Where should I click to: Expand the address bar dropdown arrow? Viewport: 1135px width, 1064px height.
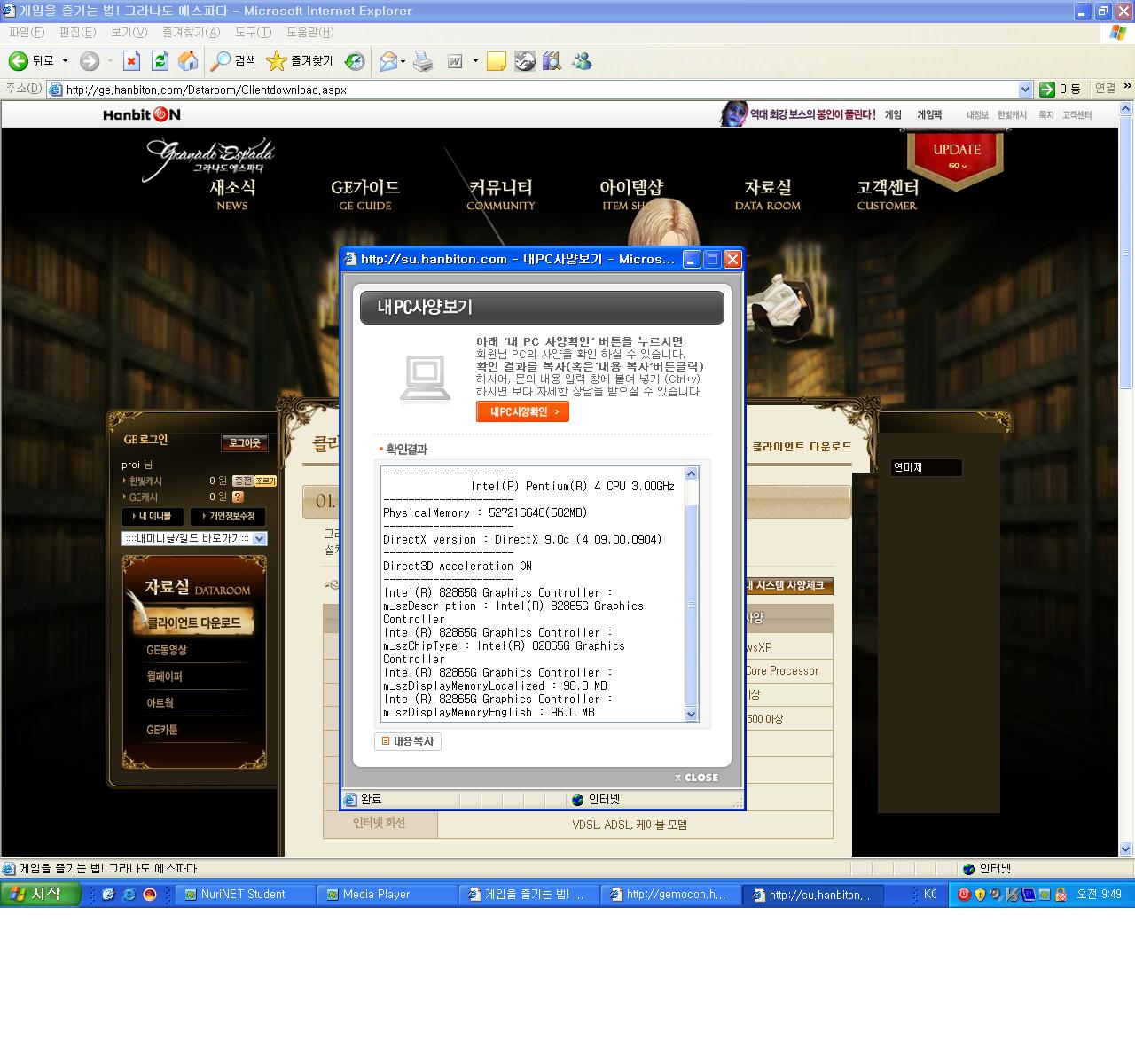(x=1026, y=90)
